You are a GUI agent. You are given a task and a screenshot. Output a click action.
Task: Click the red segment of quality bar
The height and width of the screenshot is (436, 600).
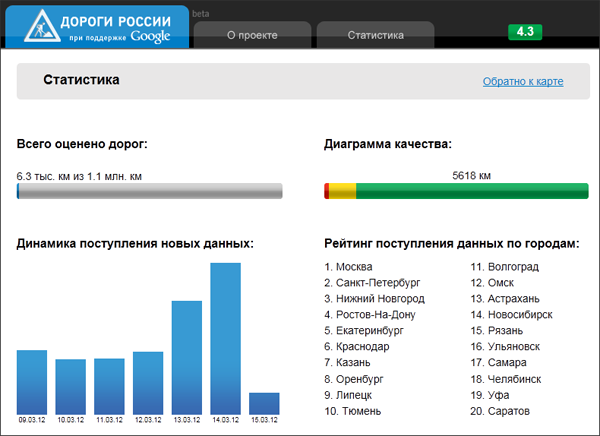(326, 191)
